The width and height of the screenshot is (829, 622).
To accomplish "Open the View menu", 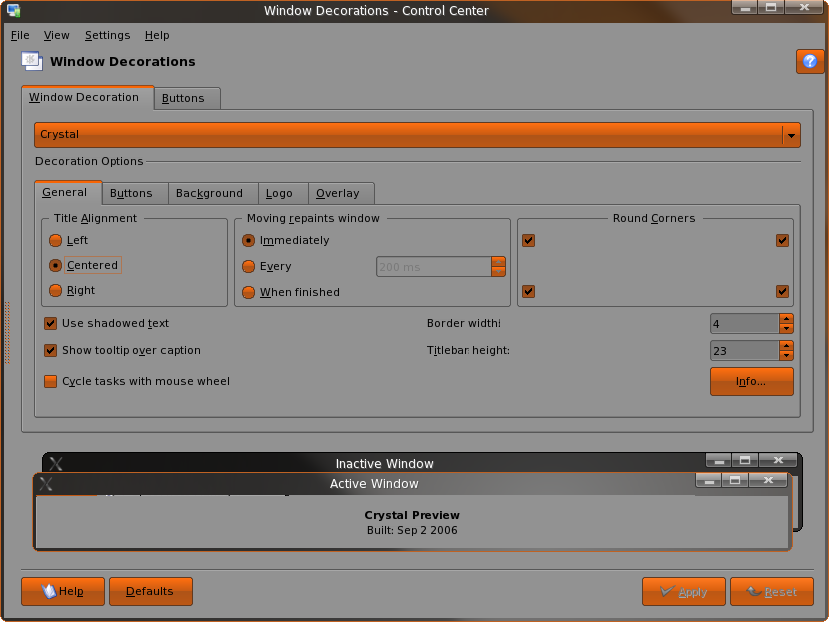I will coord(57,35).
